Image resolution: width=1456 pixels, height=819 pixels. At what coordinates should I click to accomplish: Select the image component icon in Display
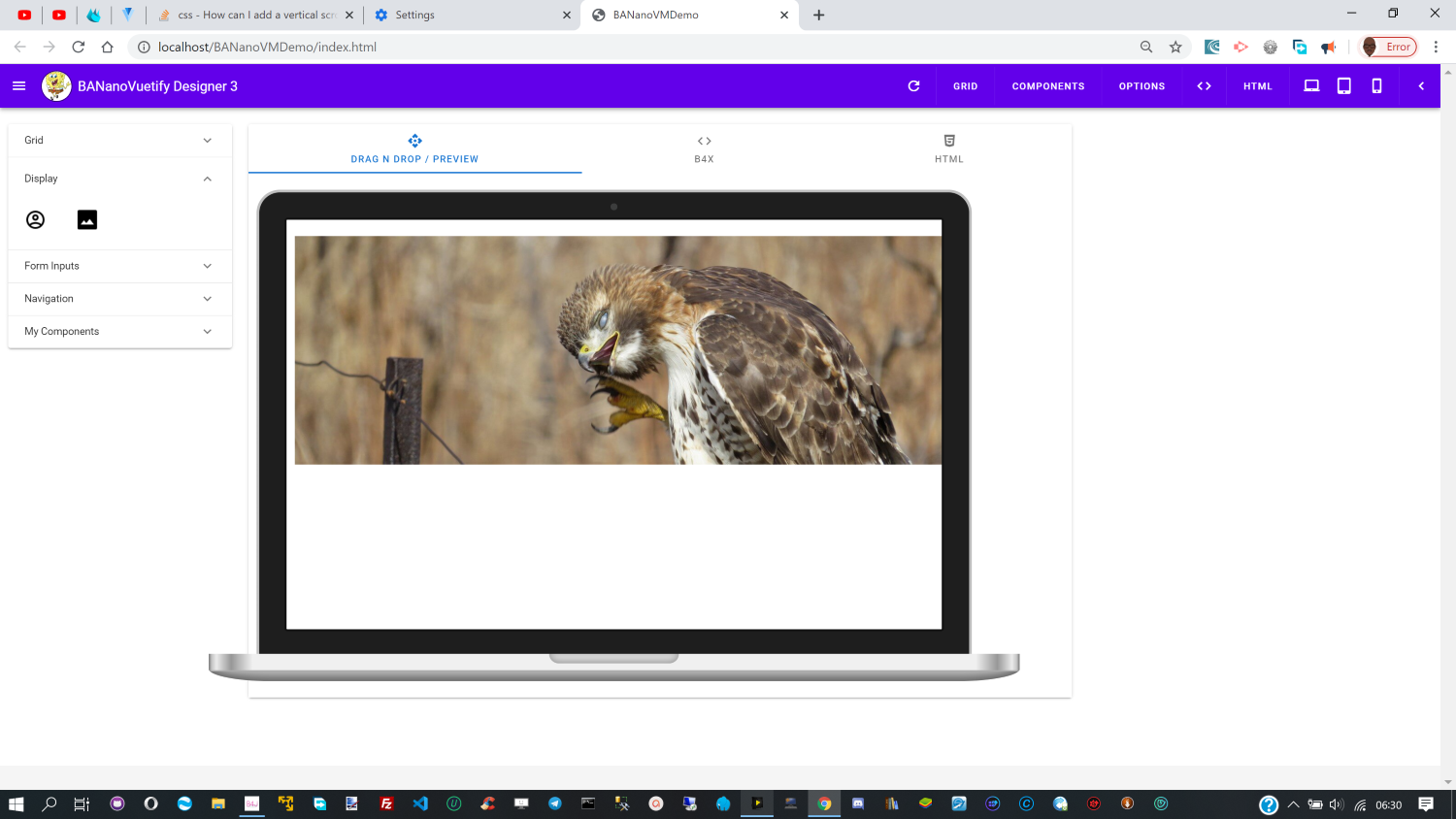[87, 220]
